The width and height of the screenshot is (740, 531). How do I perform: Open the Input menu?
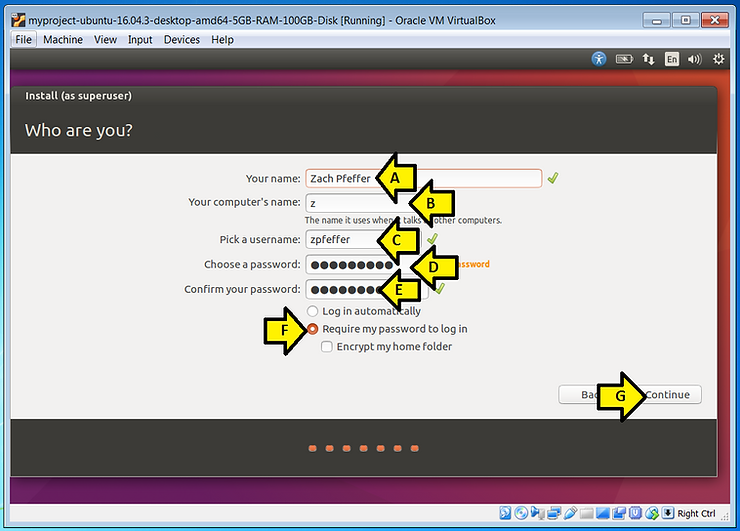pyautogui.click(x=140, y=40)
